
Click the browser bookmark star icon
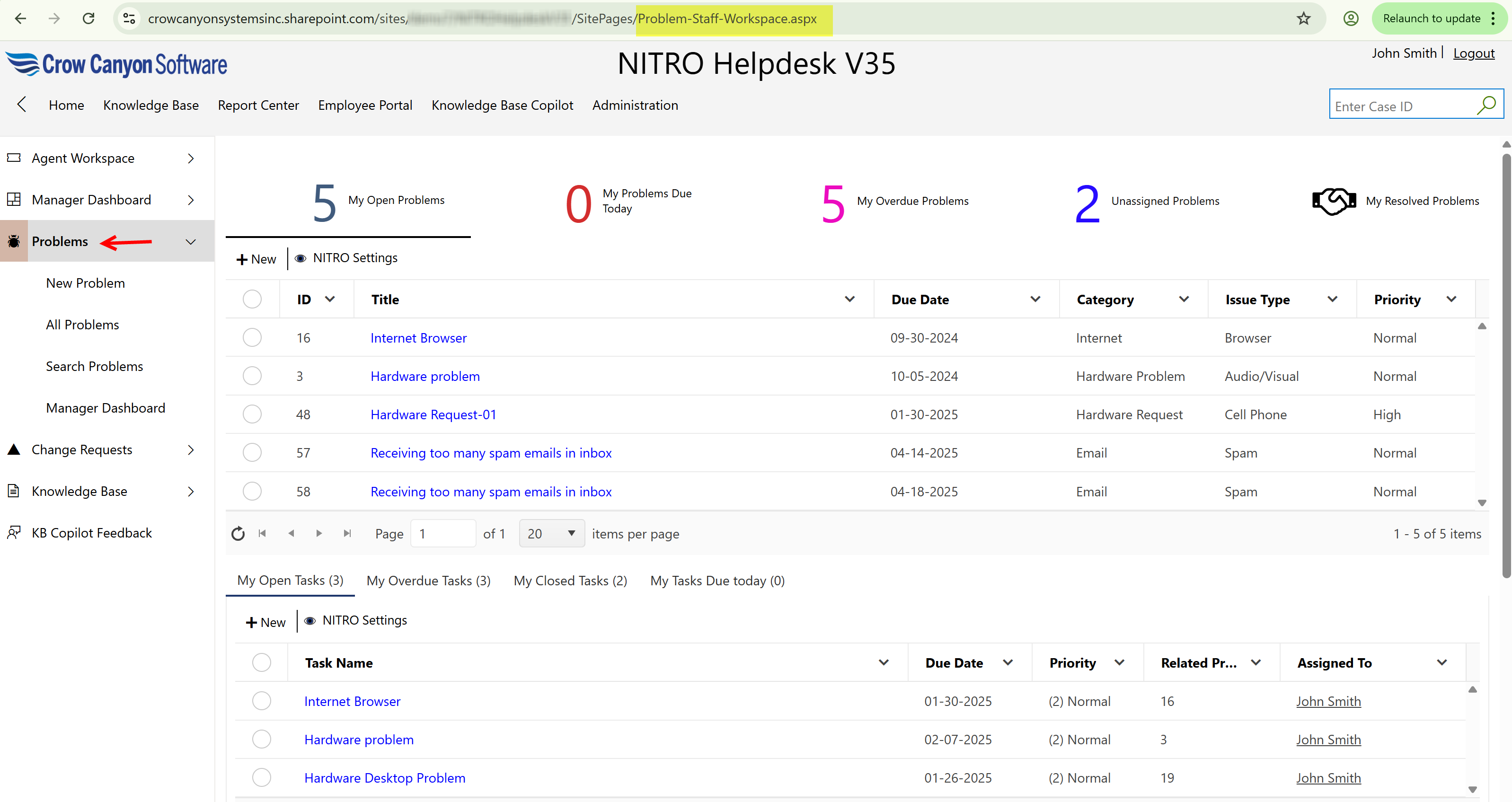pyautogui.click(x=1304, y=19)
